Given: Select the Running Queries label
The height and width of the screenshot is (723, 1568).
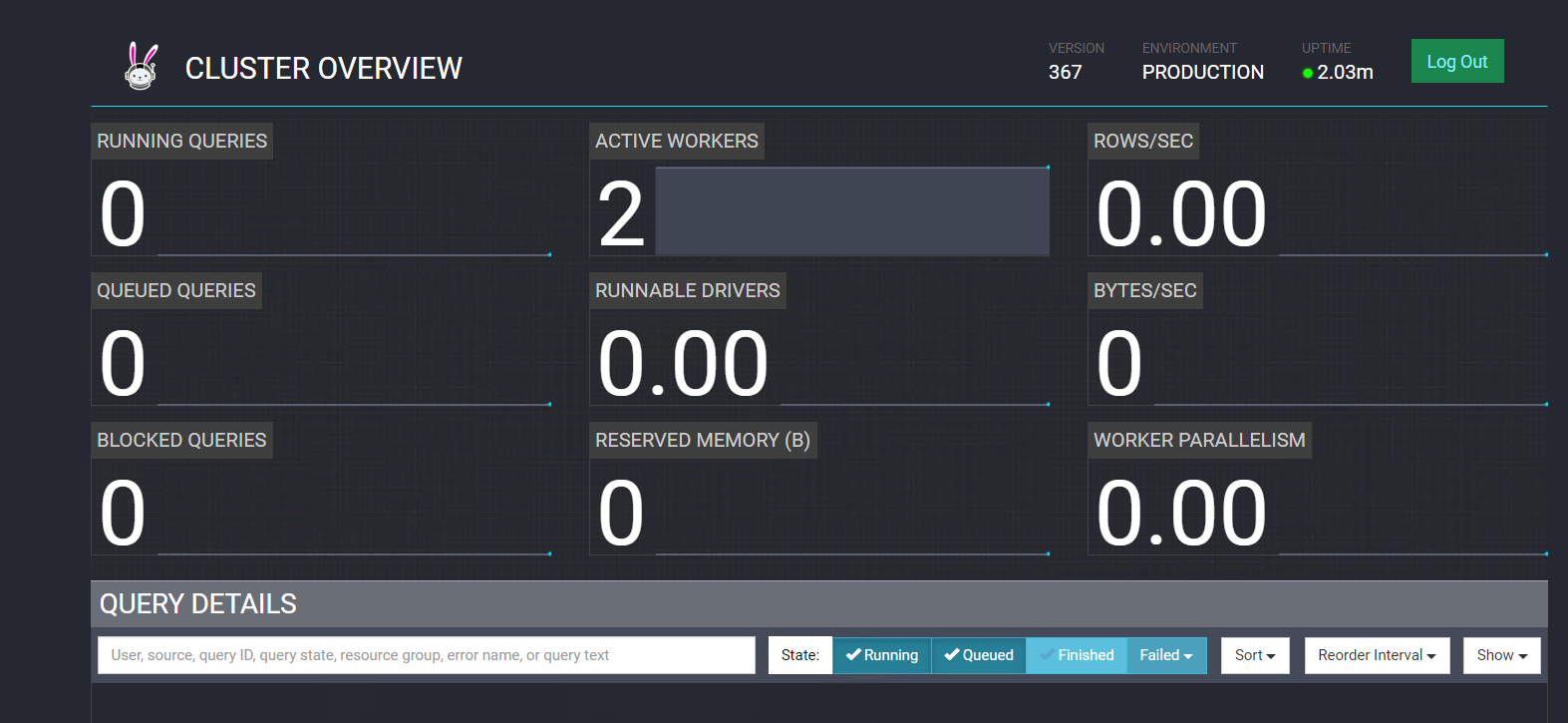Looking at the screenshot, I should 181,141.
